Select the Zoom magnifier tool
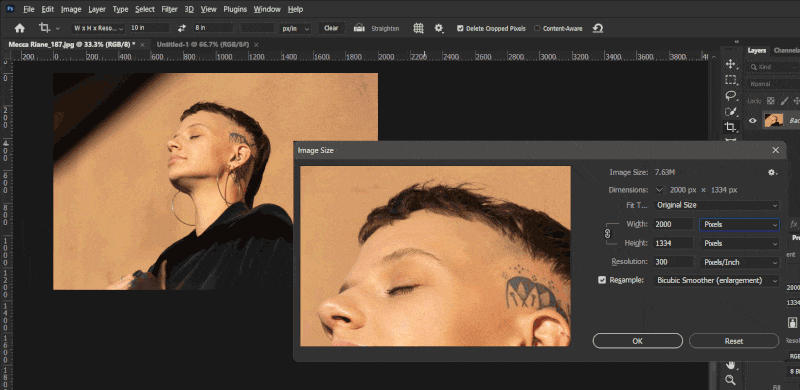This screenshot has width=800, height=390. pos(731,380)
